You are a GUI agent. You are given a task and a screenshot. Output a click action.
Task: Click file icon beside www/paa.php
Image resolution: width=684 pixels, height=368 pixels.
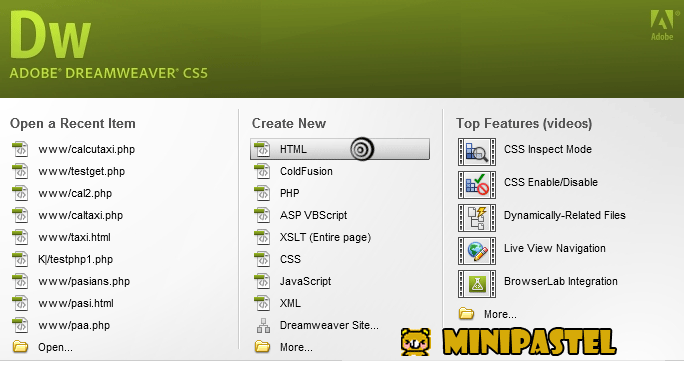click(20, 325)
